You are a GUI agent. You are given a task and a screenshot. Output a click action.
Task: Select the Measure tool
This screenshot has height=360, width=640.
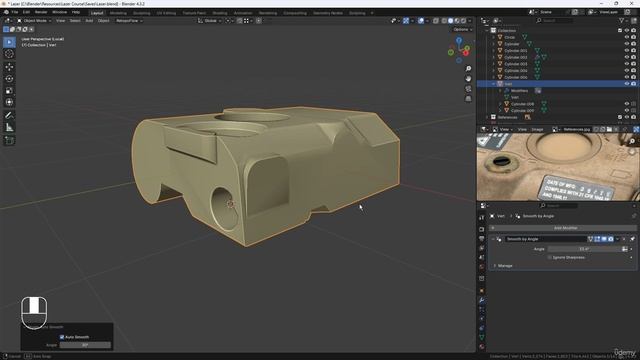pyautogui.click(x=9, y=128)
